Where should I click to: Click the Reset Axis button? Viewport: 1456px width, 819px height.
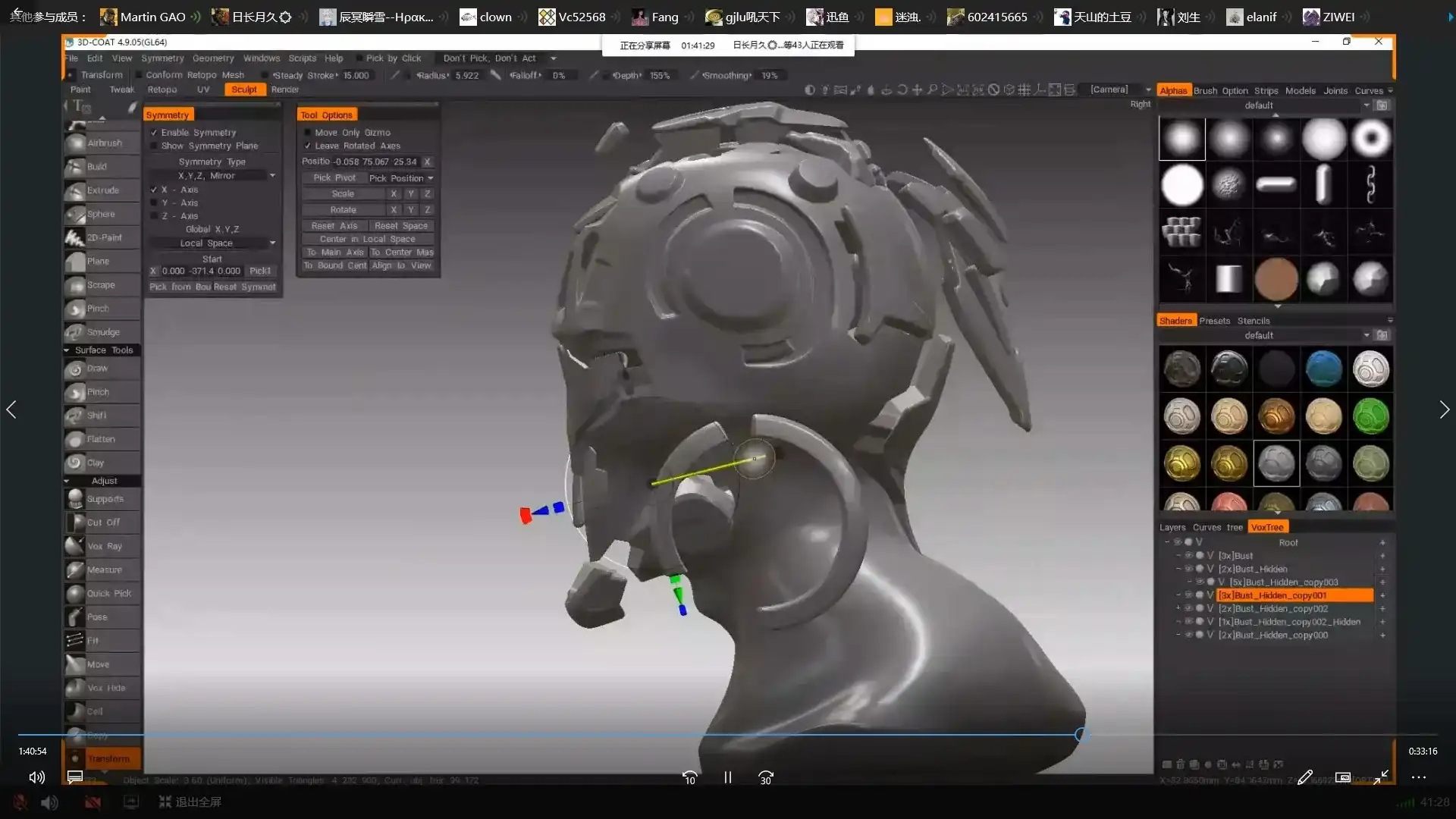[x=334, y=226]
